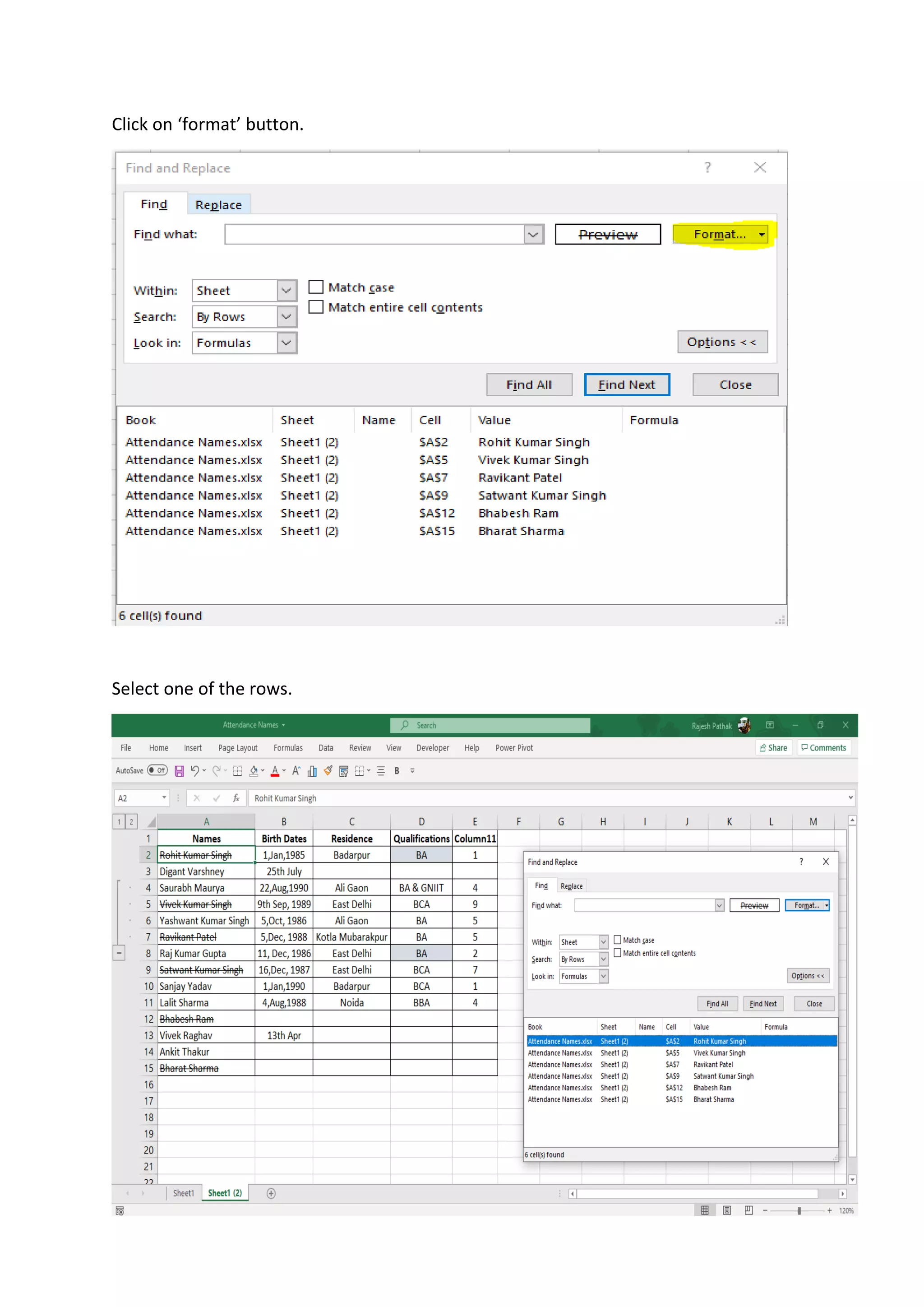Open the Name Box dropdown showing A2
924x1307 pixels.
[164, 797]
